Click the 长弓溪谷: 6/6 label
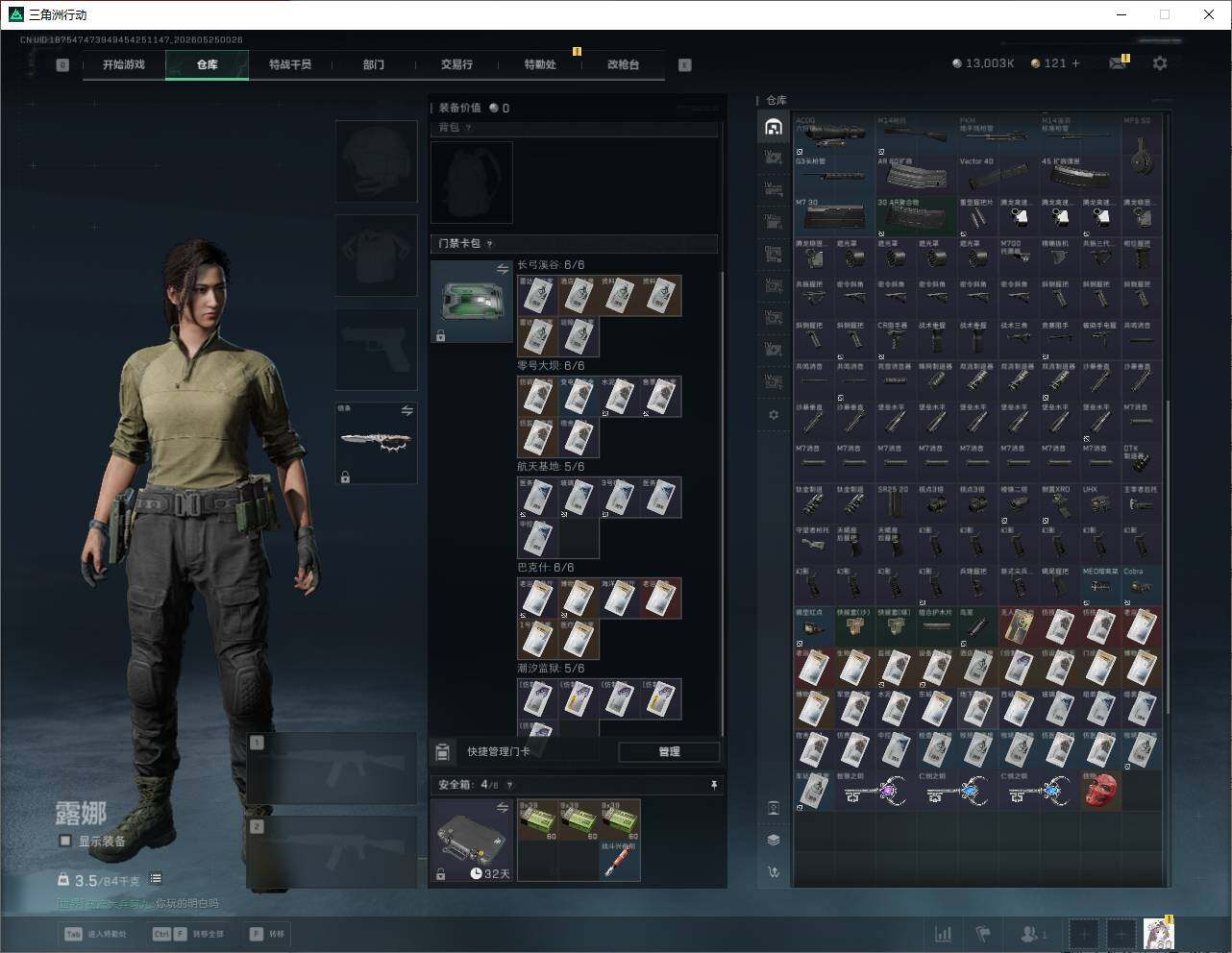 click(x=551, y=265)
